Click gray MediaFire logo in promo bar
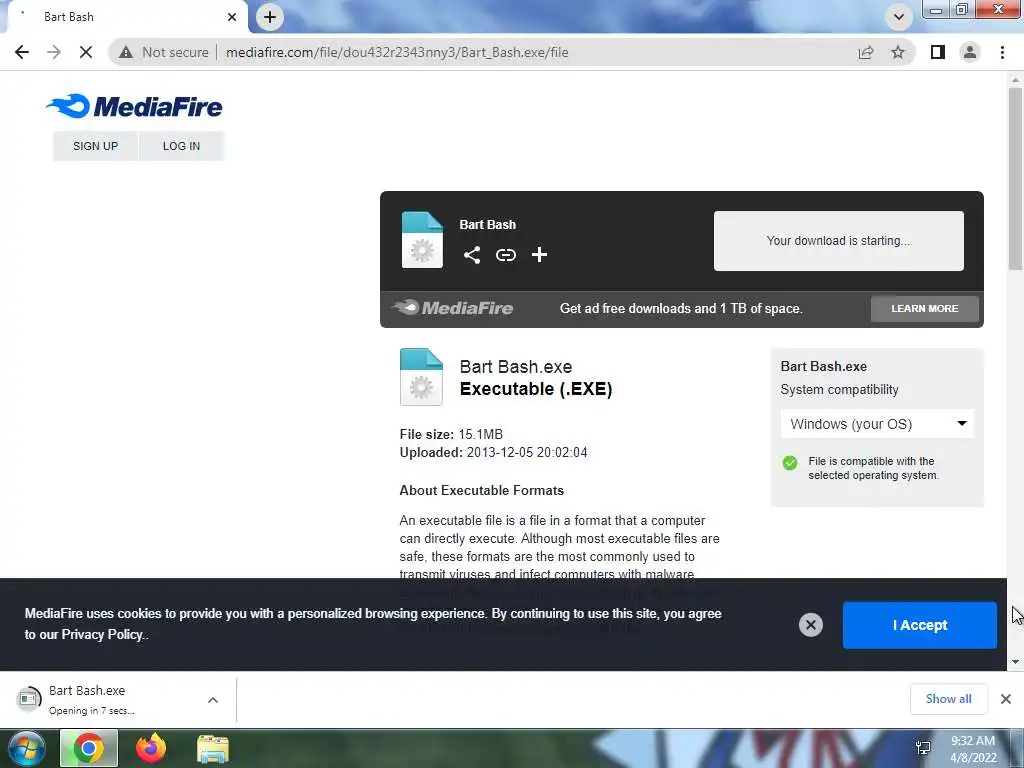The width and height of the screenshot is (1024, 768). pos(453,308)
